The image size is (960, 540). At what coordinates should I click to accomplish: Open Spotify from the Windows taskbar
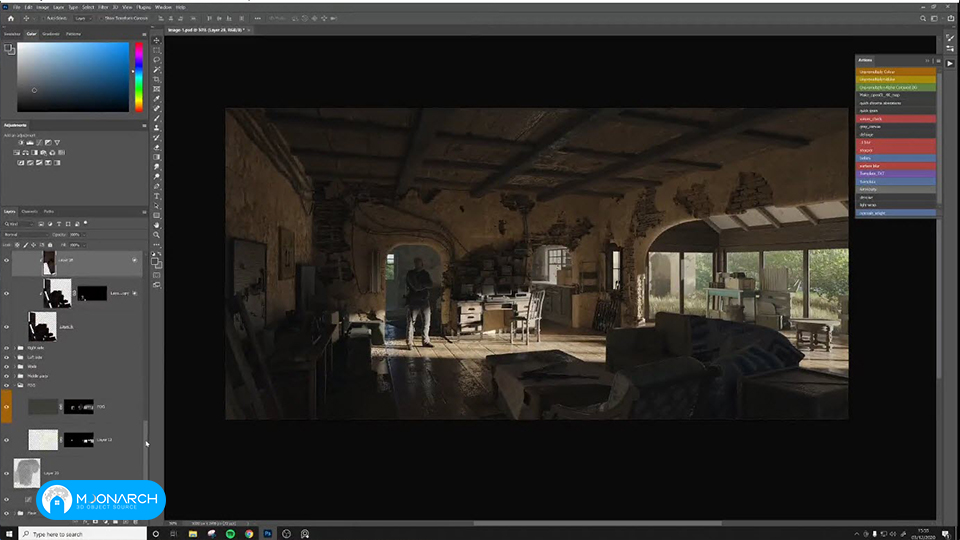click(230, 534)
